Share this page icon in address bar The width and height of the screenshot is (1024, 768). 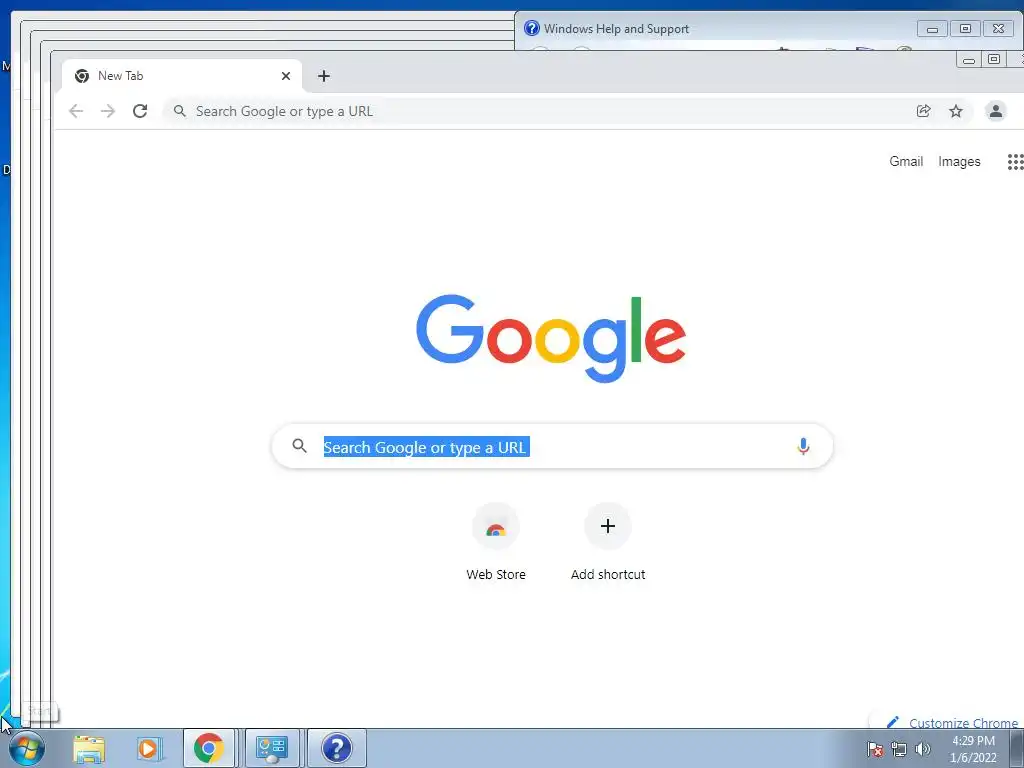coord(923,111)
